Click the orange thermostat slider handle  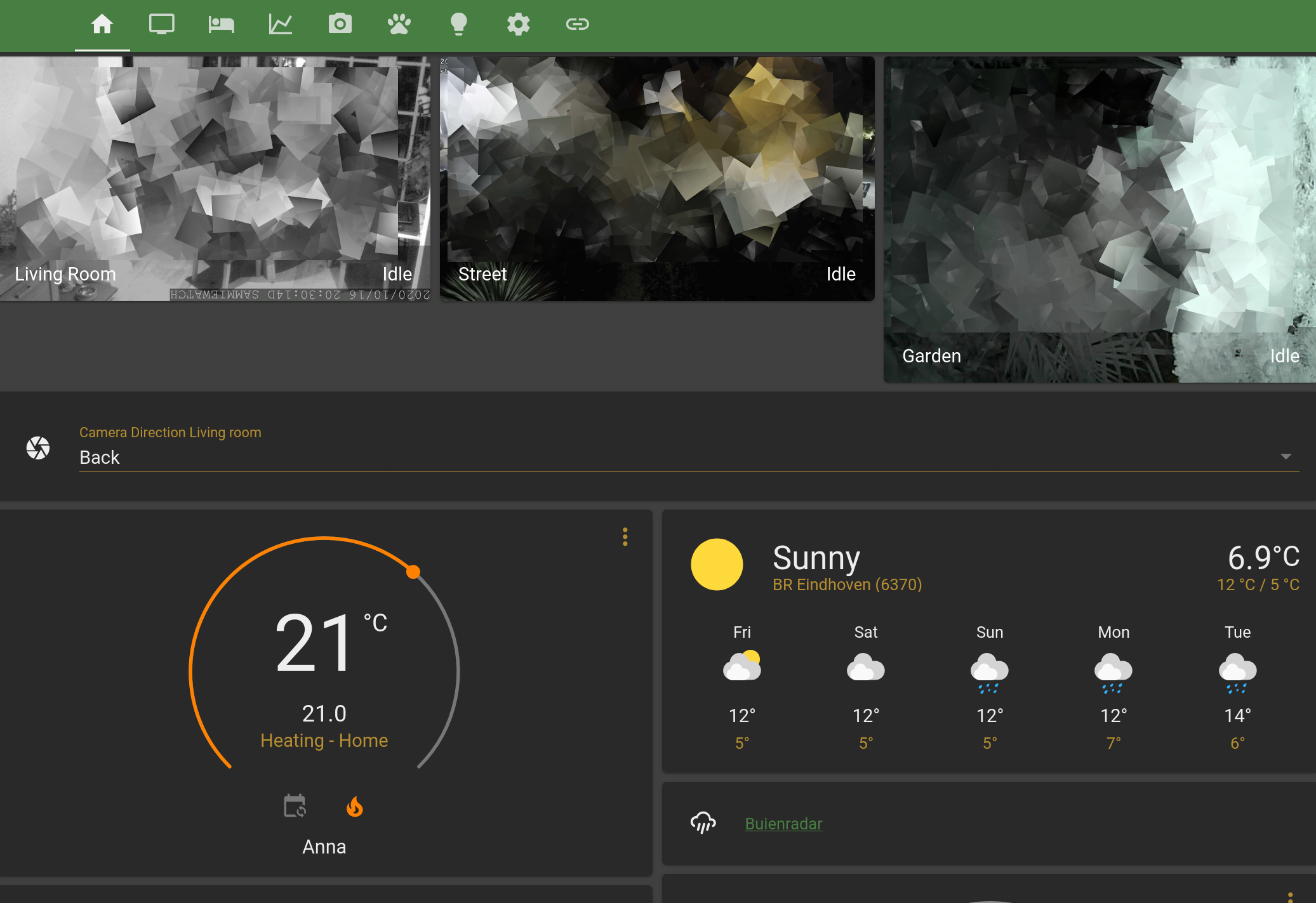pyautogui.click(x=413, y=572)
